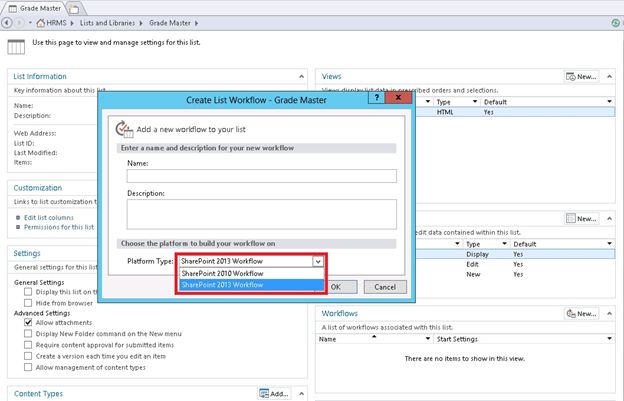Click the Back navigation arrow icon
The height and width of the screenshot is (401, 624).
click(x=6, y=23)
